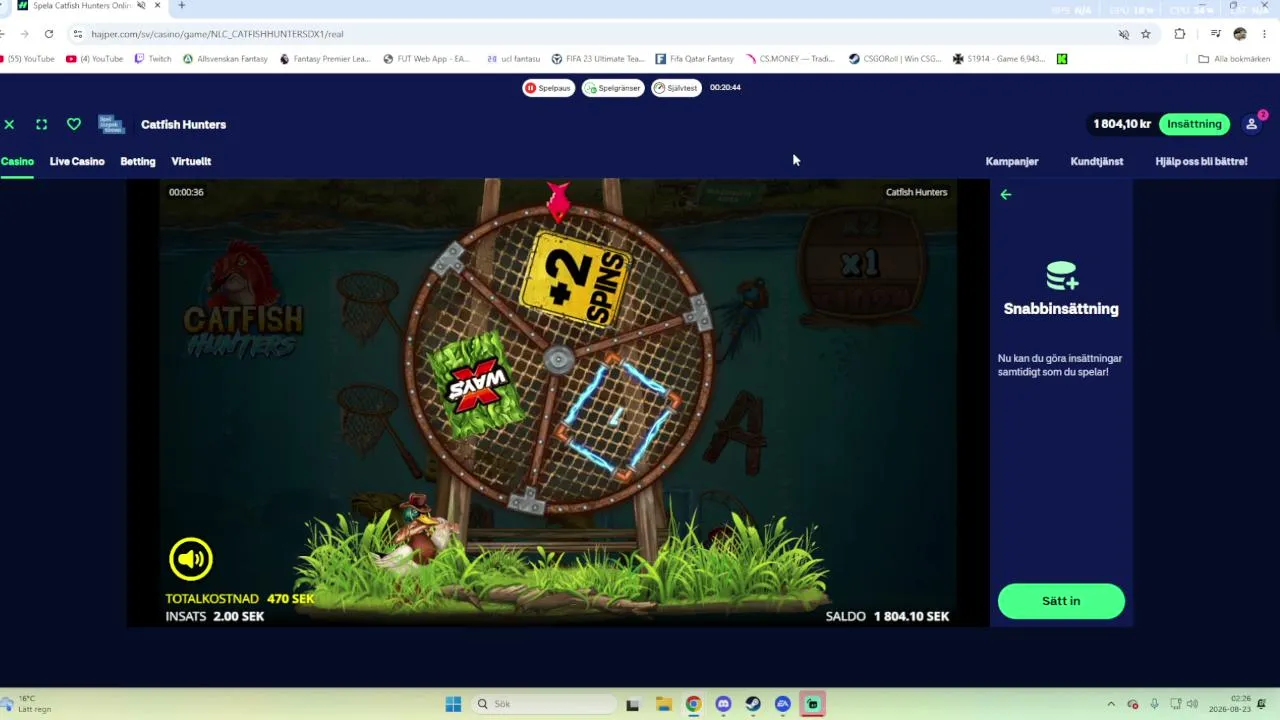
Task: Open the browser profile avatar
Action: [x=1240, y=34]
